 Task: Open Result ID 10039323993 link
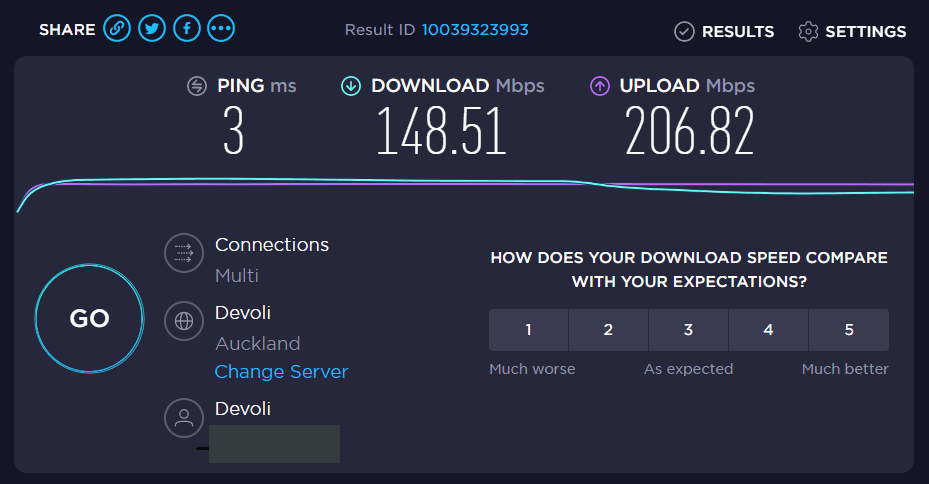pos(474,30)
